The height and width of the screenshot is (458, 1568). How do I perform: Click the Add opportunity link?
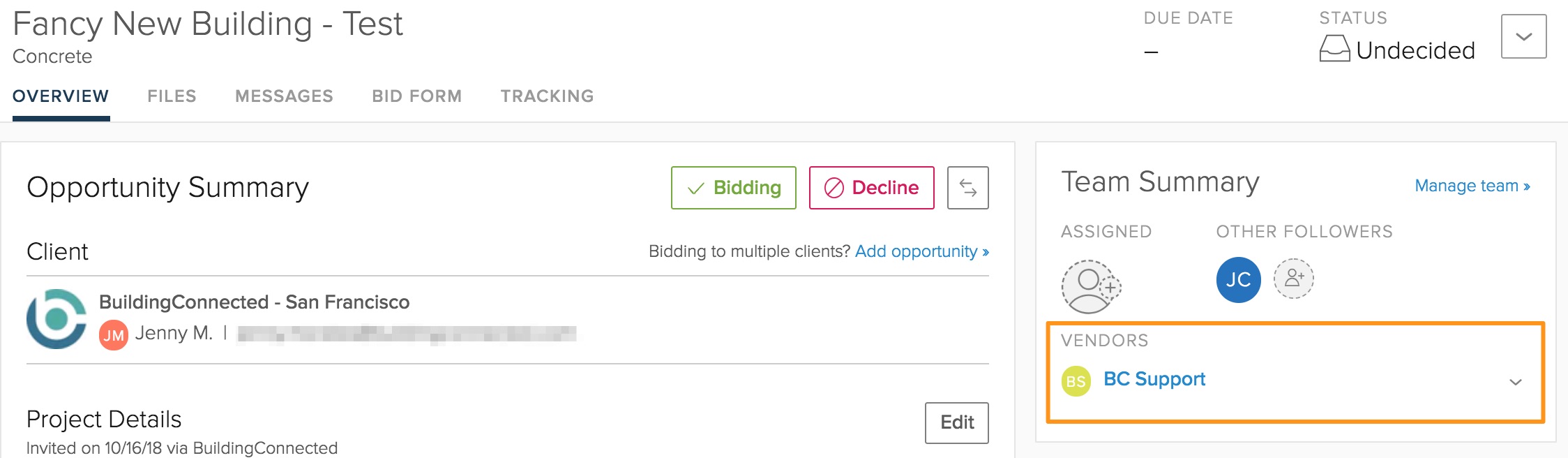921,251
